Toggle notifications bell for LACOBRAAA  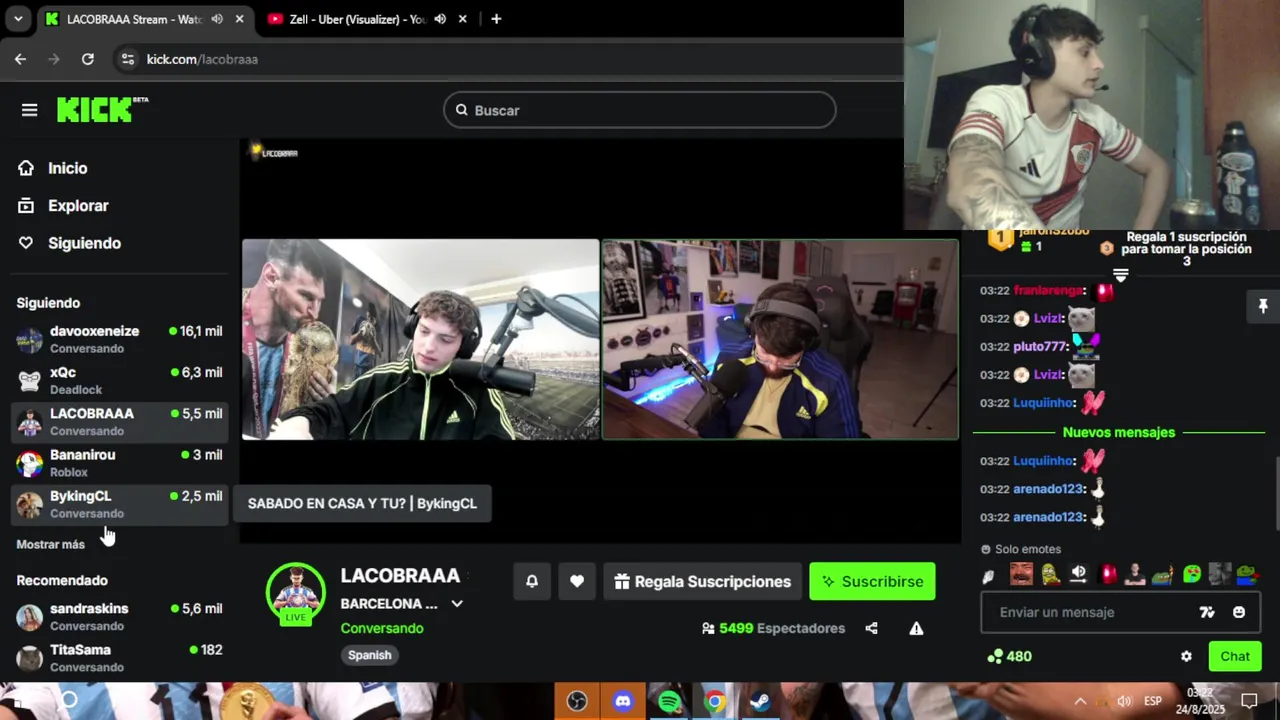[532, 582]
